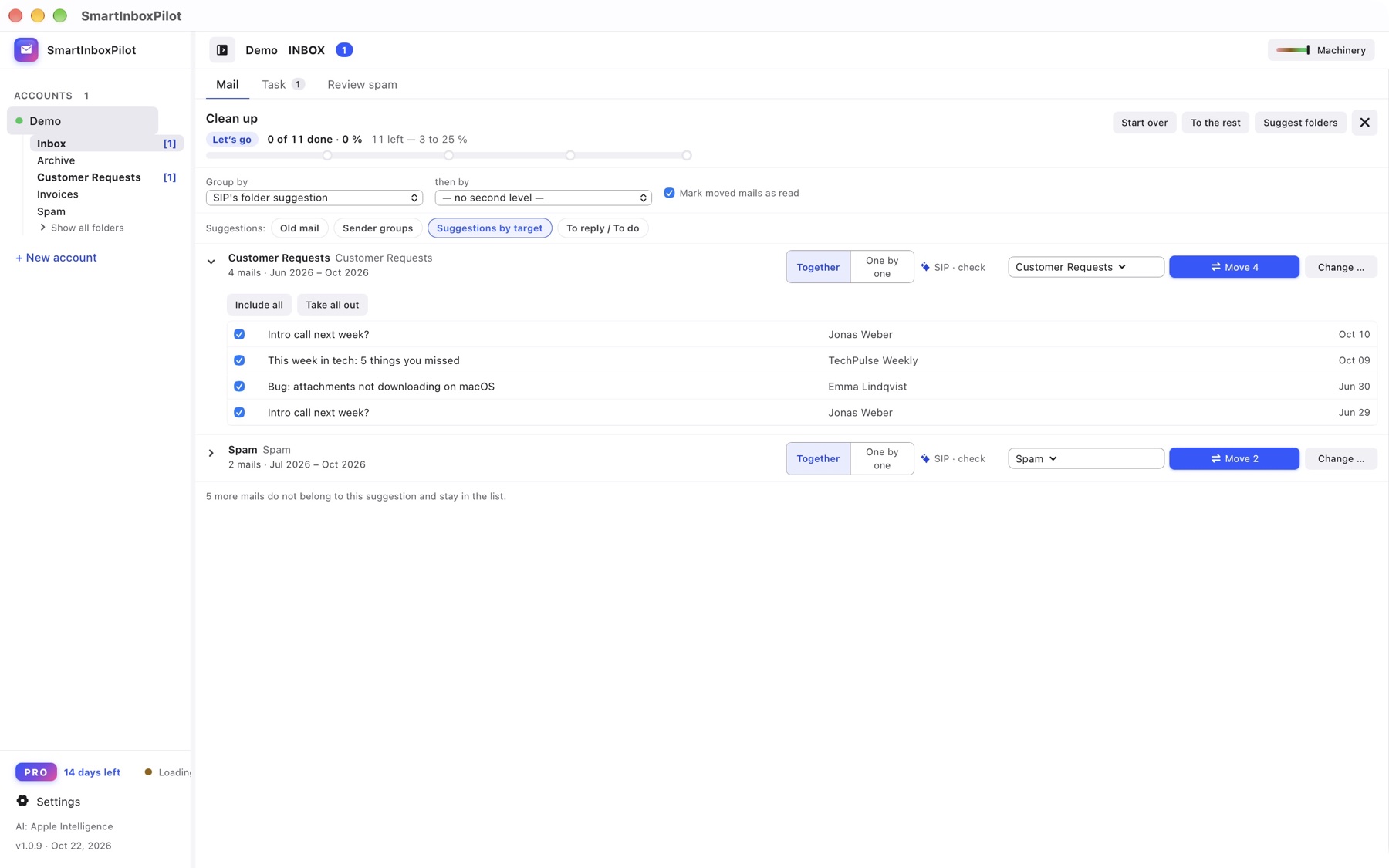Uncheck the first Jonas Weber Oct 10 mail
This screenshot has width=1389, height=868.
coord(239,334)
